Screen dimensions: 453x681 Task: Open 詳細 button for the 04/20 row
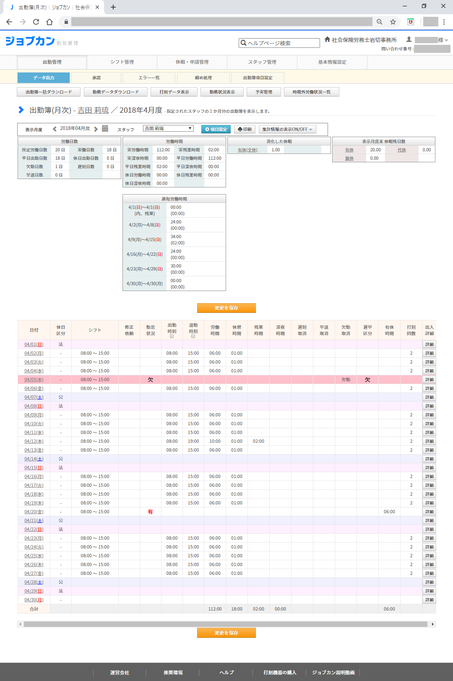point(429,512)
